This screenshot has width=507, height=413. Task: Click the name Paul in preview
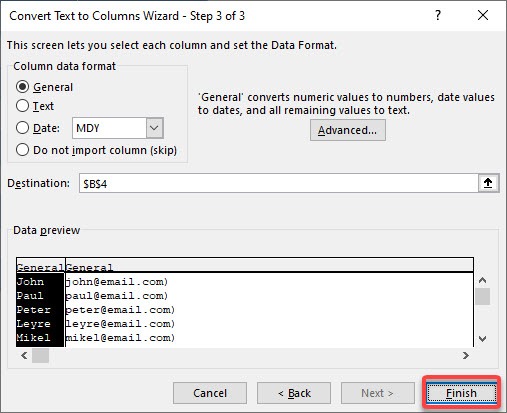30,296
